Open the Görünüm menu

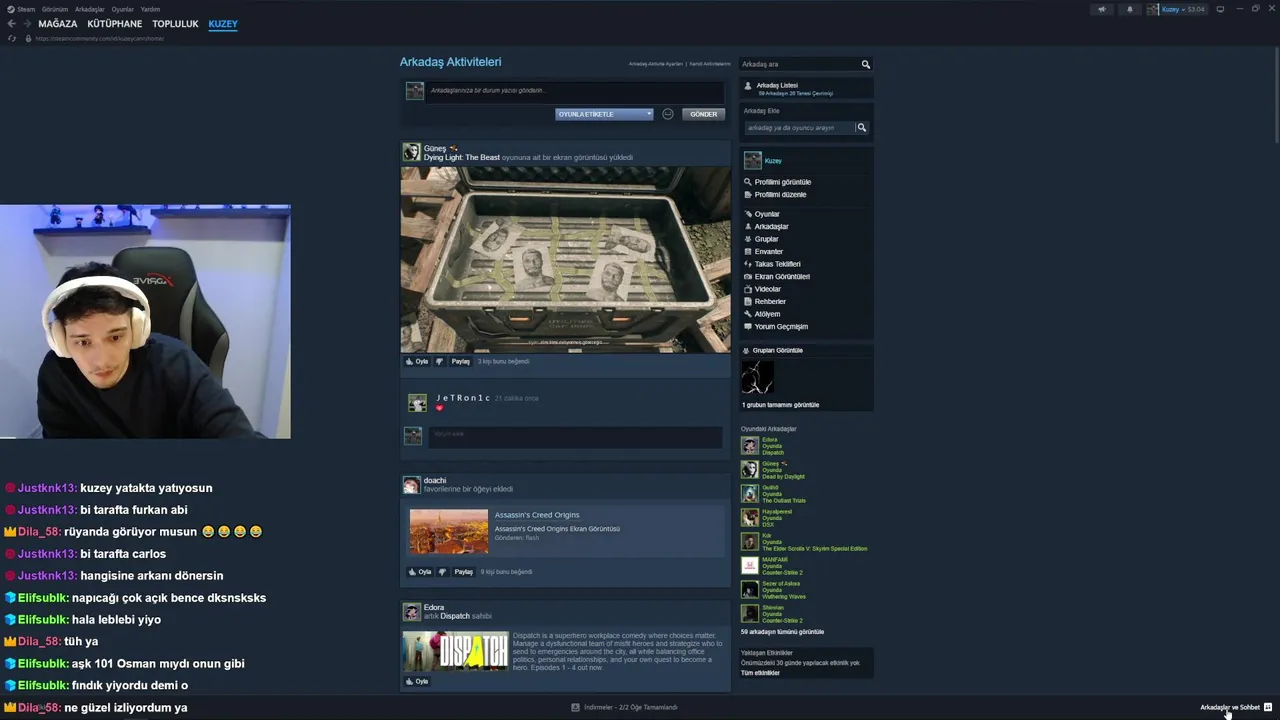click(55, 9)
